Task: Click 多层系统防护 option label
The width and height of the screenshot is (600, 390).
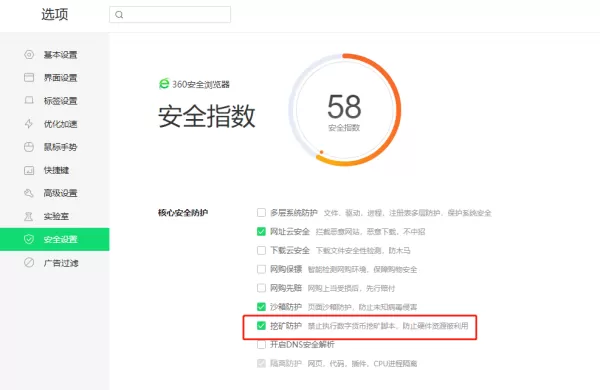Action: [294, 212]
